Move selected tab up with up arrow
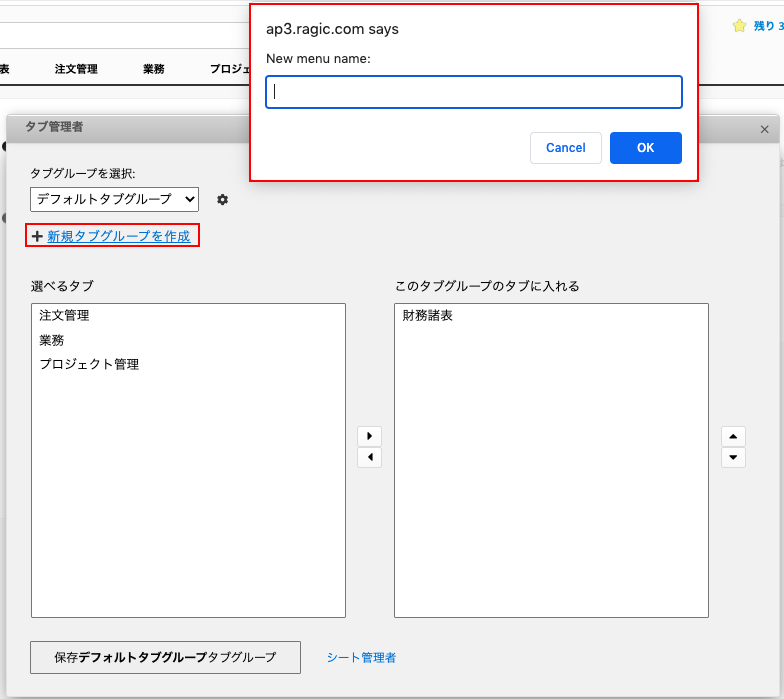 click(733, 436)
